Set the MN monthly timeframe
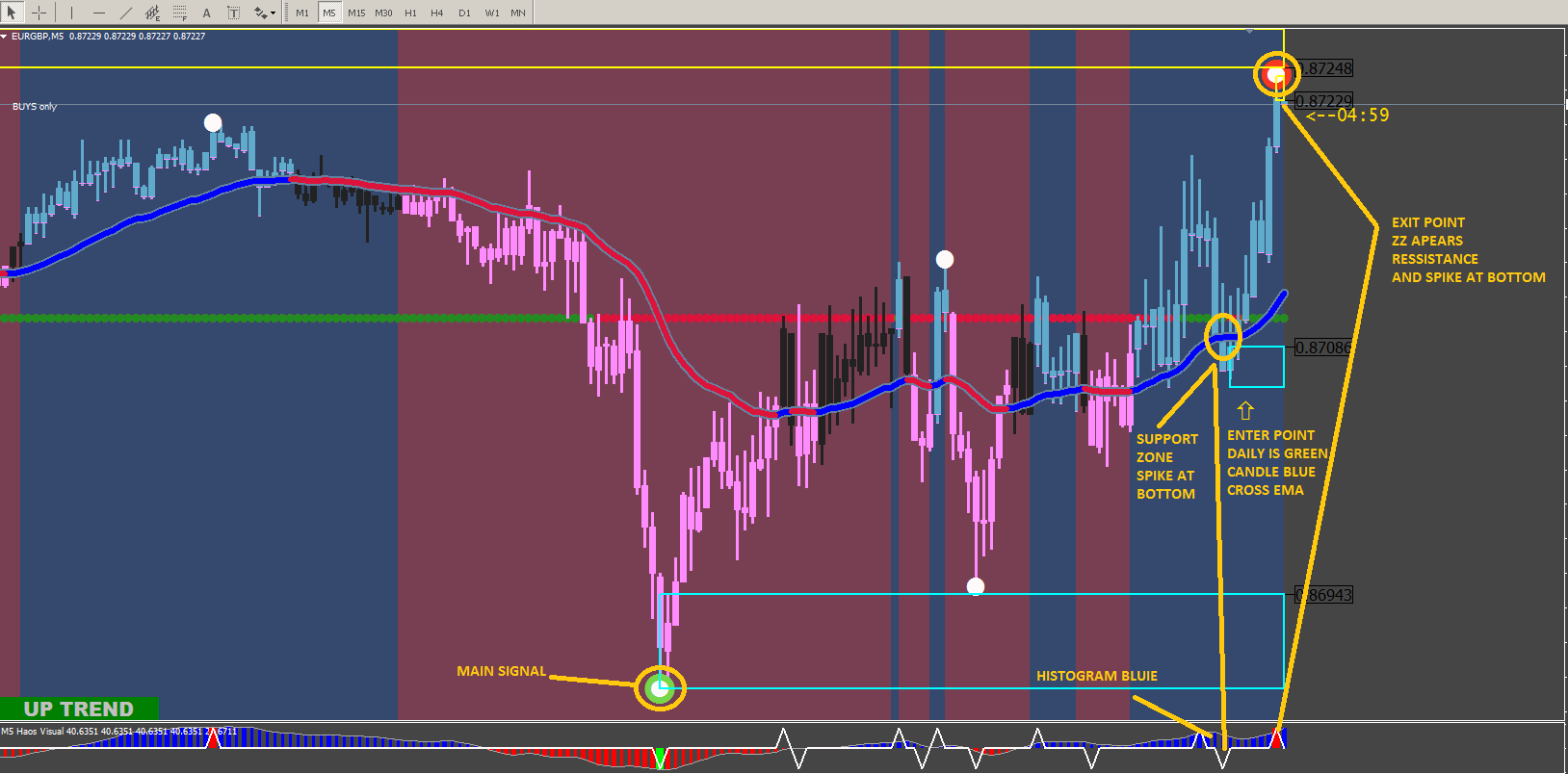Image resolution: width=1568 pixels, height=774 pixels. 518,13
